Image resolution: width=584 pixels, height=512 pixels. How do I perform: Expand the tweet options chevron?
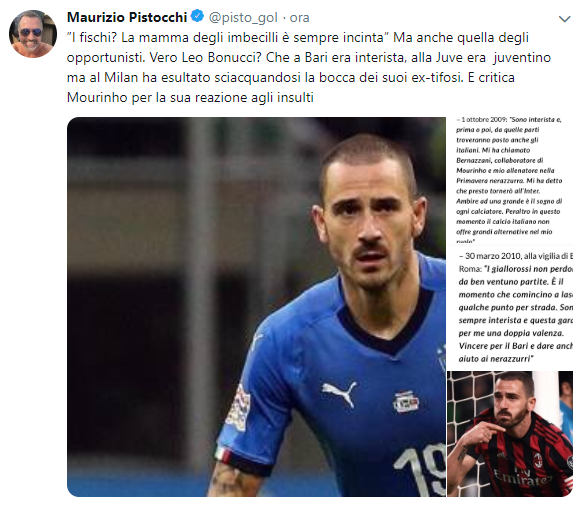[565, 19]
